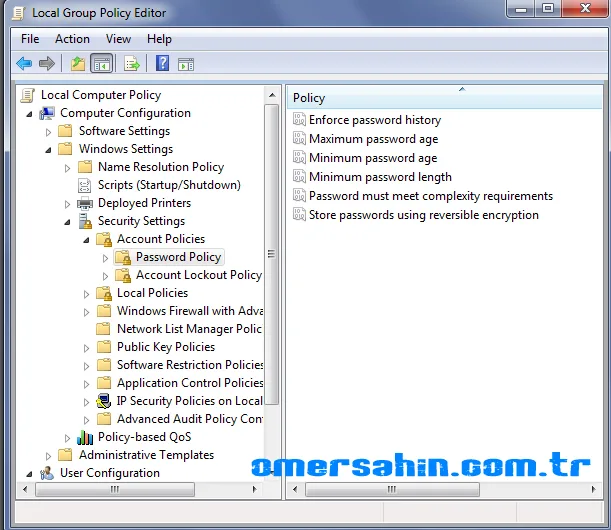Collapse the Windows Settings node
The height and width of the screenshot is (530, 611).
pyautogui.click(x=48, y=150)
